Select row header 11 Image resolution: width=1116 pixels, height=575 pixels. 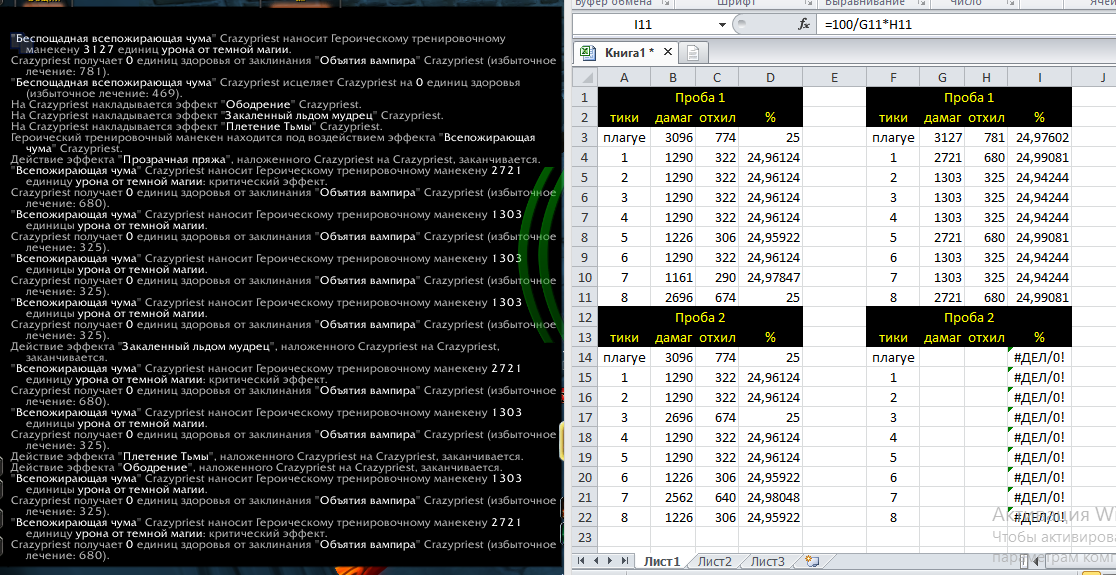tap(585, 297)
